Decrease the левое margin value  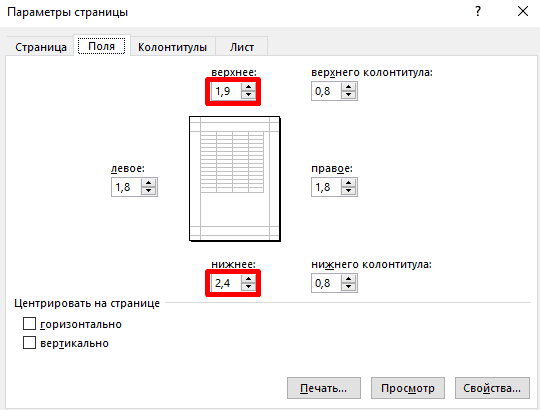(148, 191)
